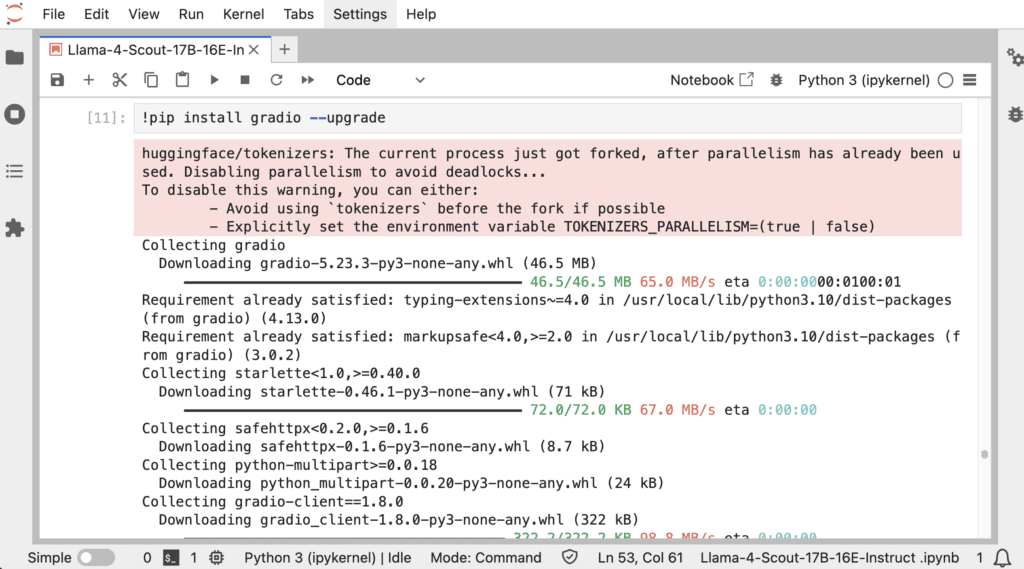Close the Llama-4-Scout notebook tab
The height and width of the screenshot is (569, 1024).
pyautogui.click(x=254, y=50)
